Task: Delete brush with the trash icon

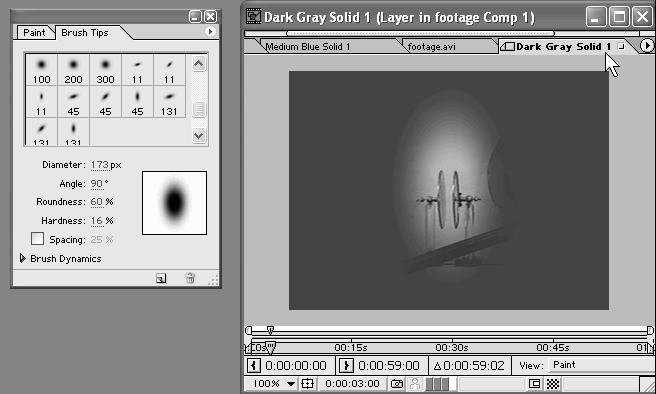Action: pyautogui.click(x=190, y=278)
